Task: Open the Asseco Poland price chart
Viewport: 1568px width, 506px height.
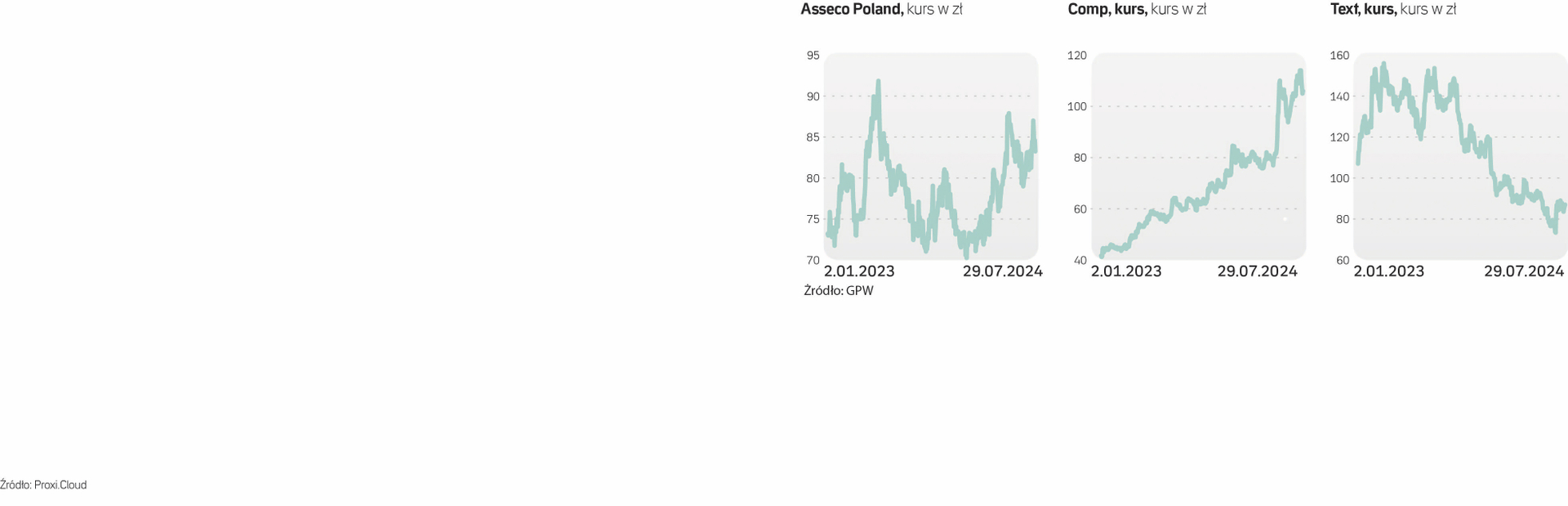Action: 931,156
